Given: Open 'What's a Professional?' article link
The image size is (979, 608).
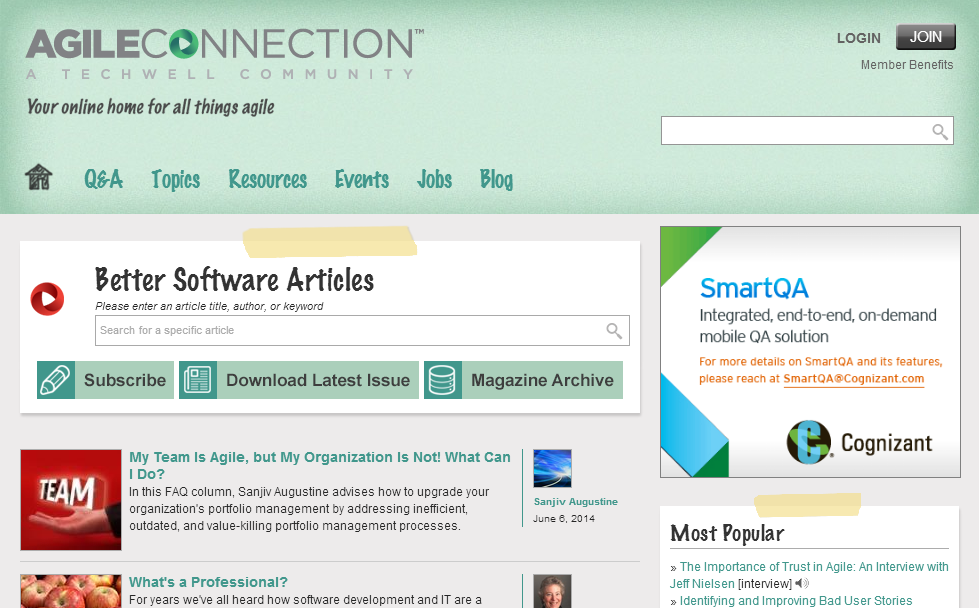Looking at the screenshot, I should click(x=208, y=582).
